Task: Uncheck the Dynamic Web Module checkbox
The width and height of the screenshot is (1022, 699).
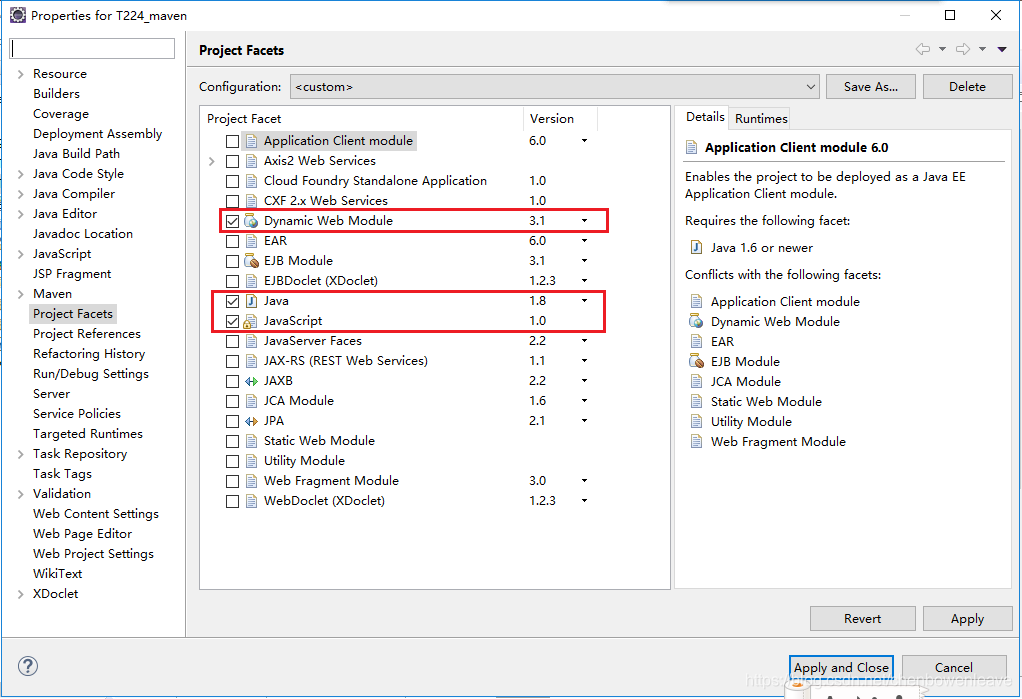Action: click(x=232, y=221)
